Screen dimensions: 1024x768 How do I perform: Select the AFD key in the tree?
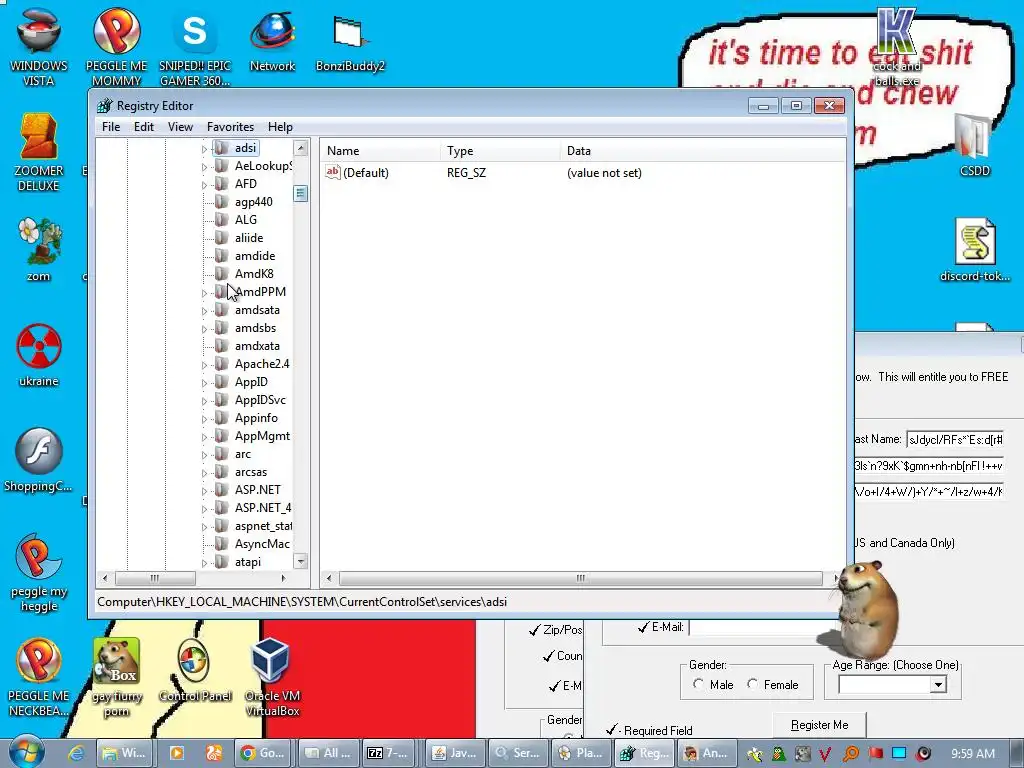pos(246,184)
